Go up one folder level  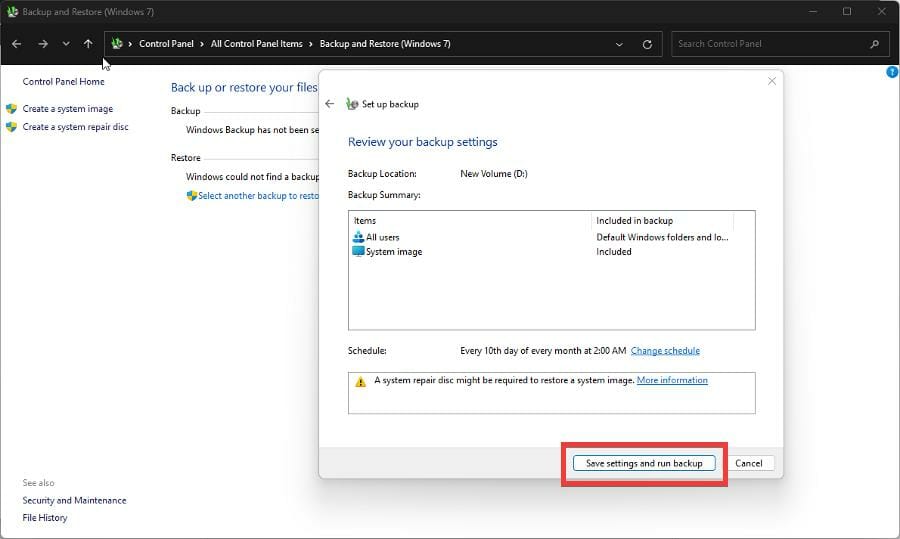point(88,44)
